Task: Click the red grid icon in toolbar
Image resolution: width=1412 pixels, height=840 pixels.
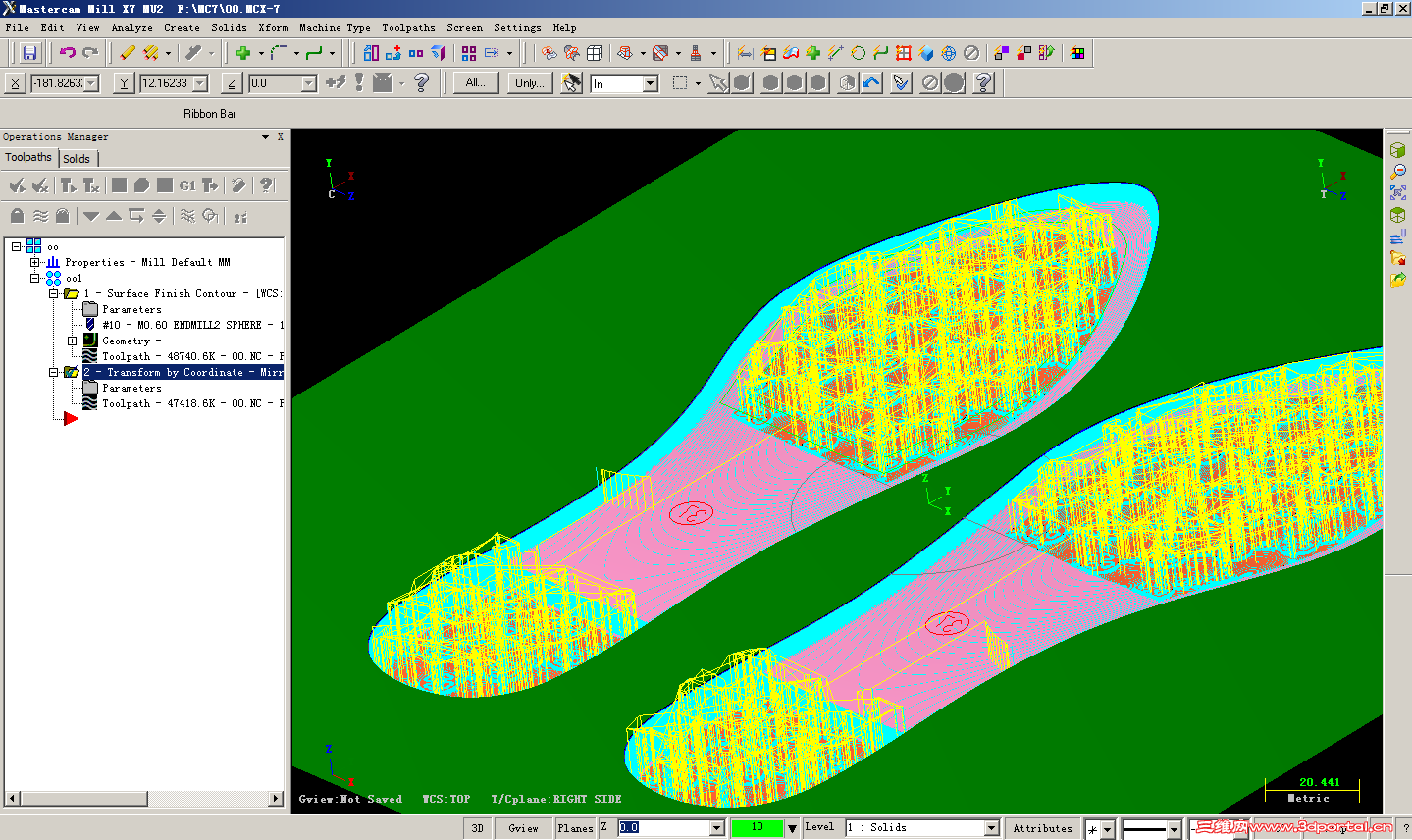Action: click(x=904, y=53)
